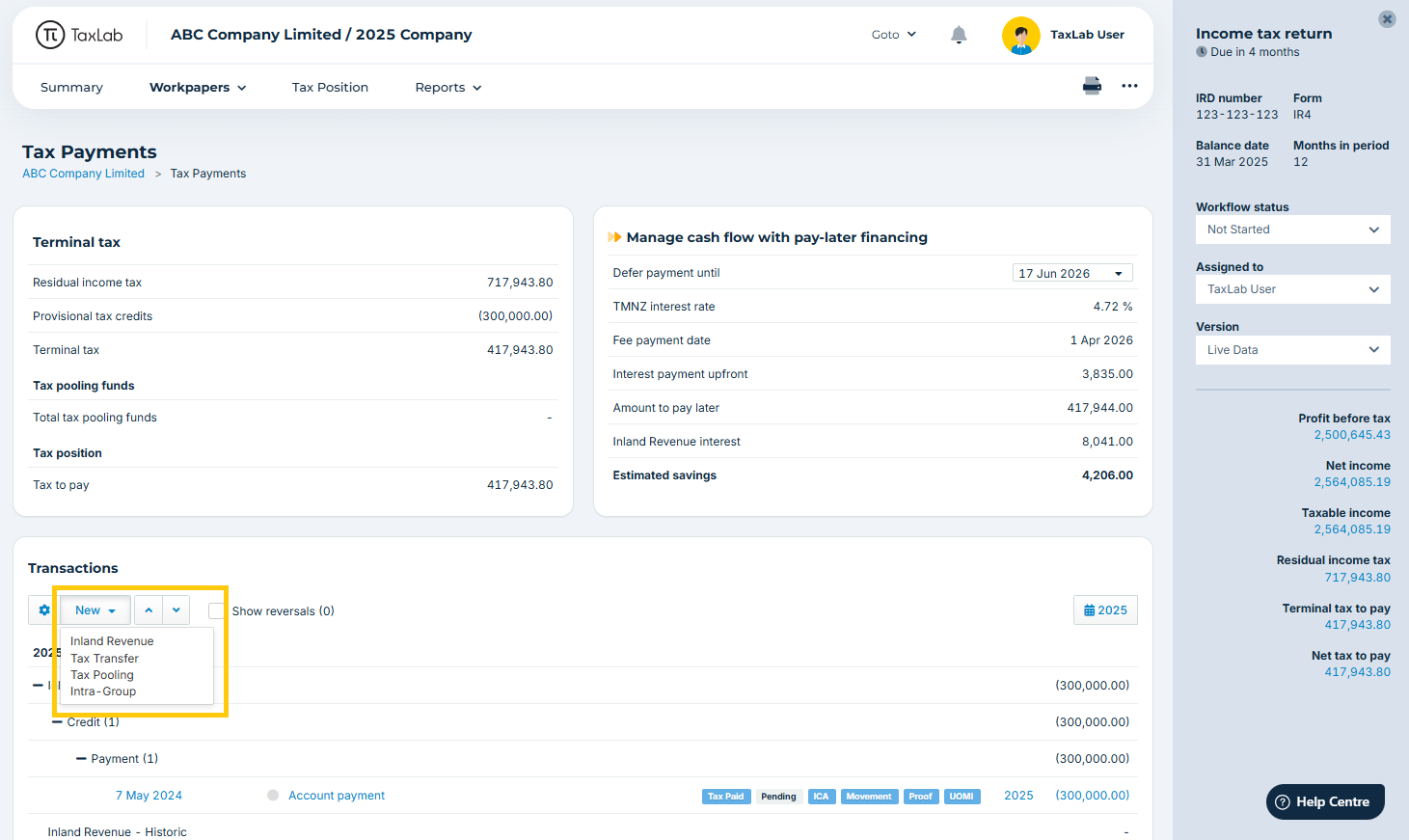The height and width of the screenshot is (840, 1409).
Task: Click the Inland Revenue - Historic row
Action: coord(583,832)
